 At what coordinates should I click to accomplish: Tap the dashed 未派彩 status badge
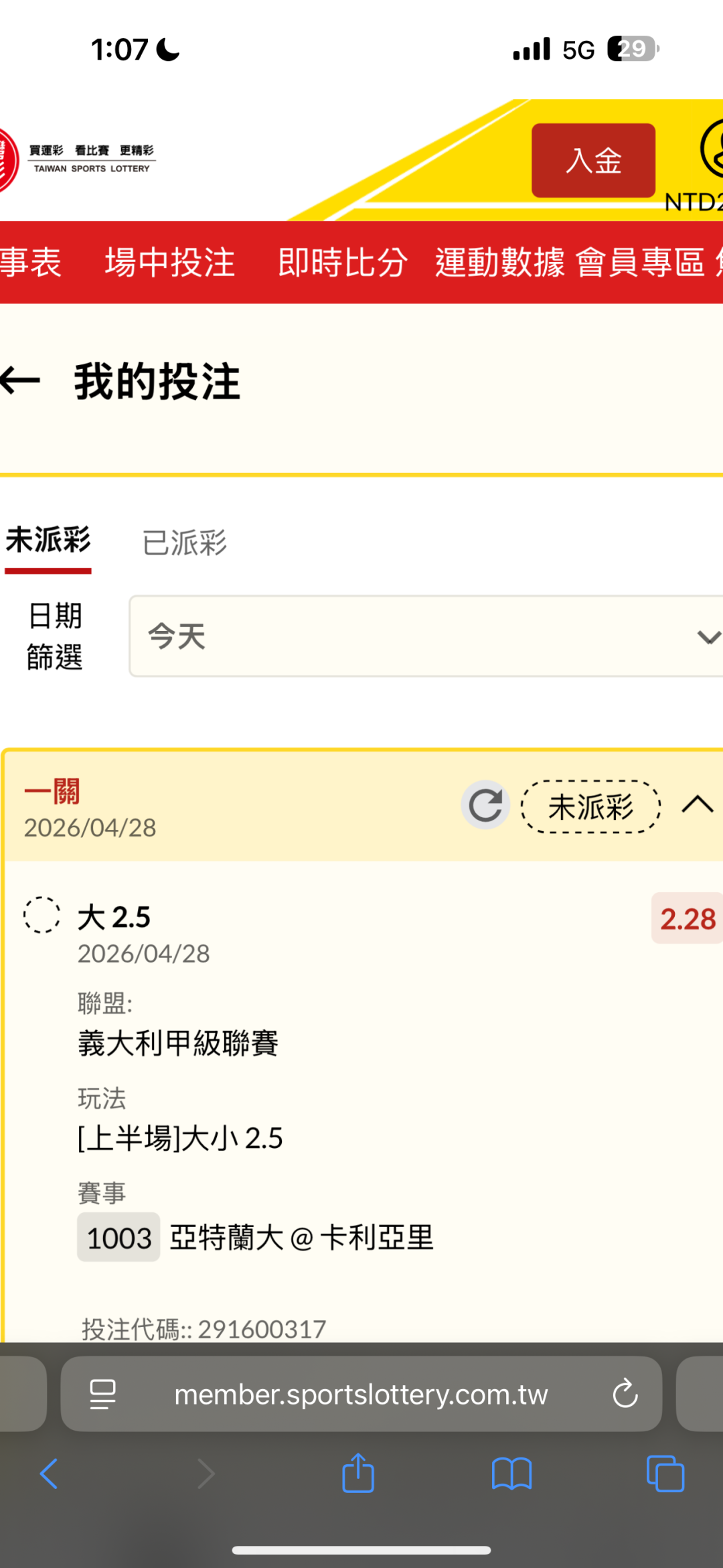(x=590, y=806)
